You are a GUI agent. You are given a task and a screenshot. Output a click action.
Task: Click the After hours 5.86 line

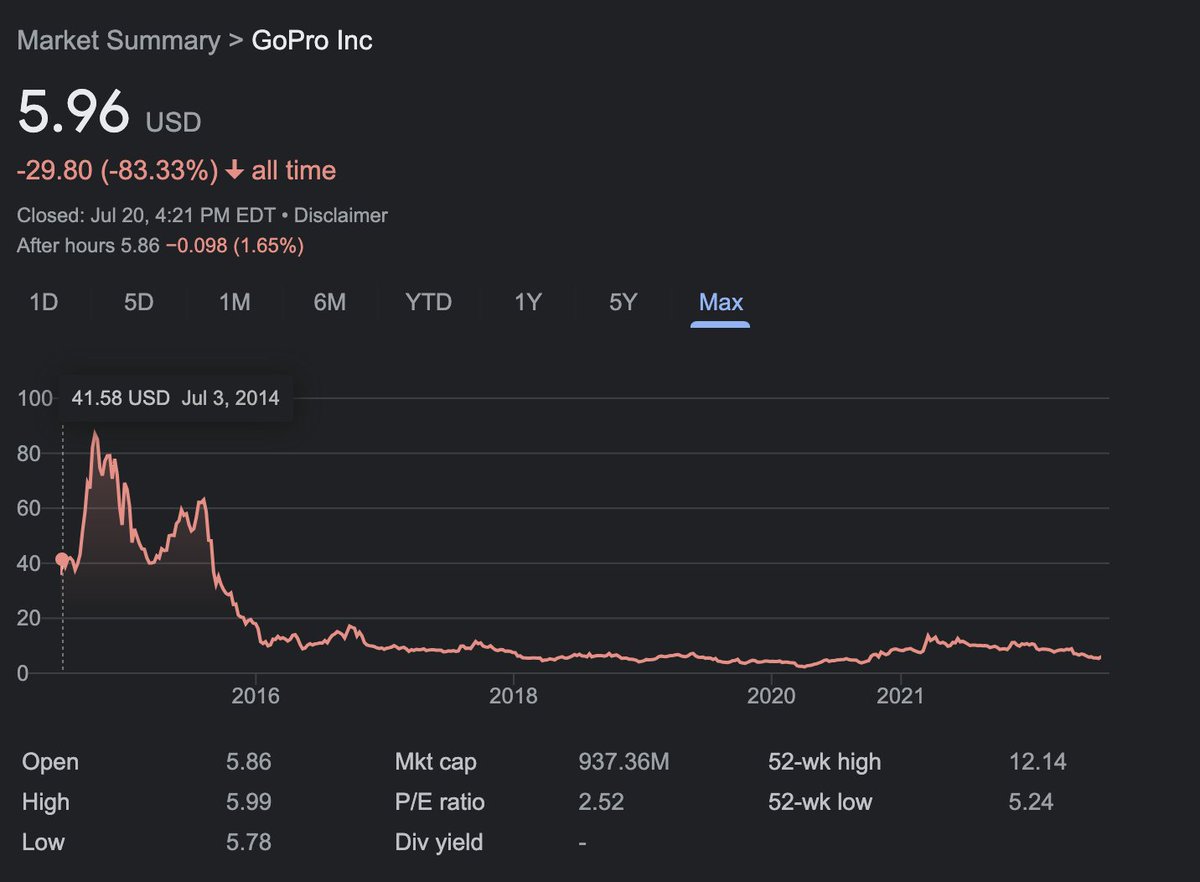coord(160,245)
